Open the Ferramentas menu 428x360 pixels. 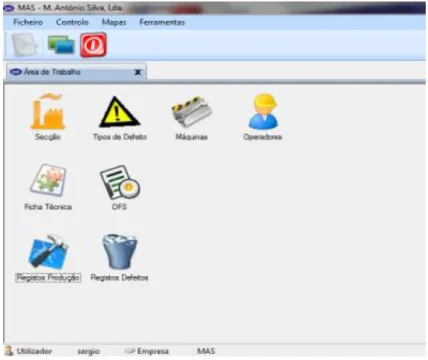tap(162, 22)
